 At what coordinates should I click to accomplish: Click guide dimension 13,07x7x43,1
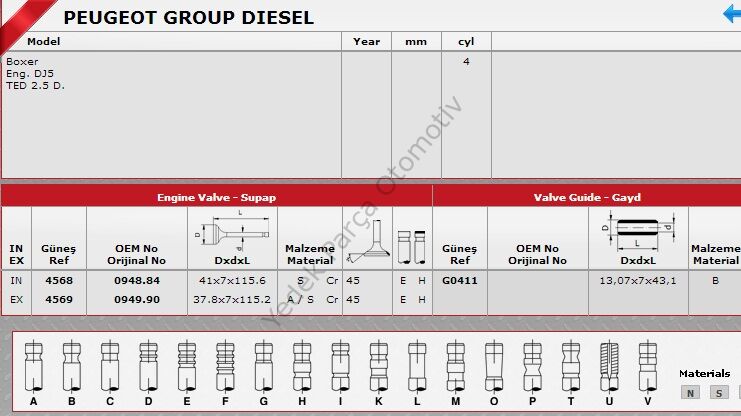click(638, 281)
